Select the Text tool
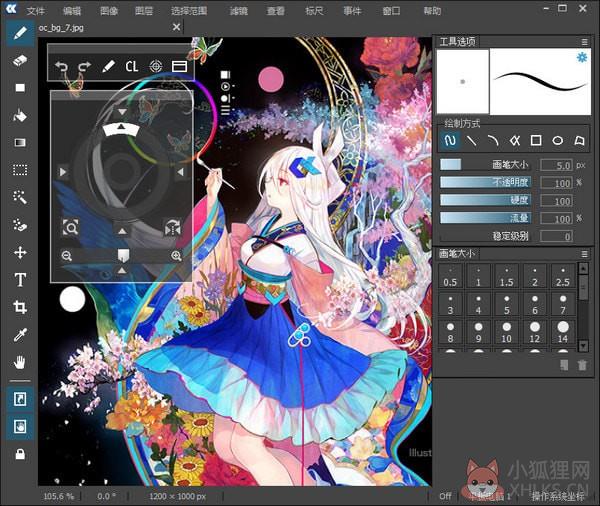600x506 pixels. pos(20,280)
